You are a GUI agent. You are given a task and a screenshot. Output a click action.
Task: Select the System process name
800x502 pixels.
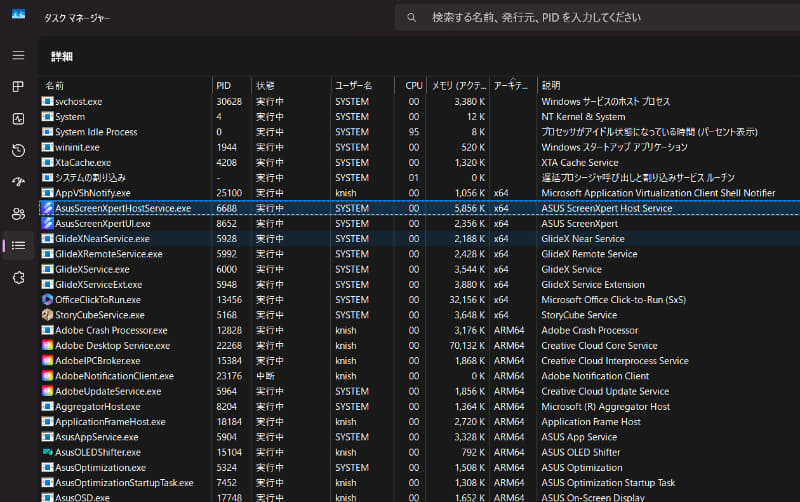(70, 117)
